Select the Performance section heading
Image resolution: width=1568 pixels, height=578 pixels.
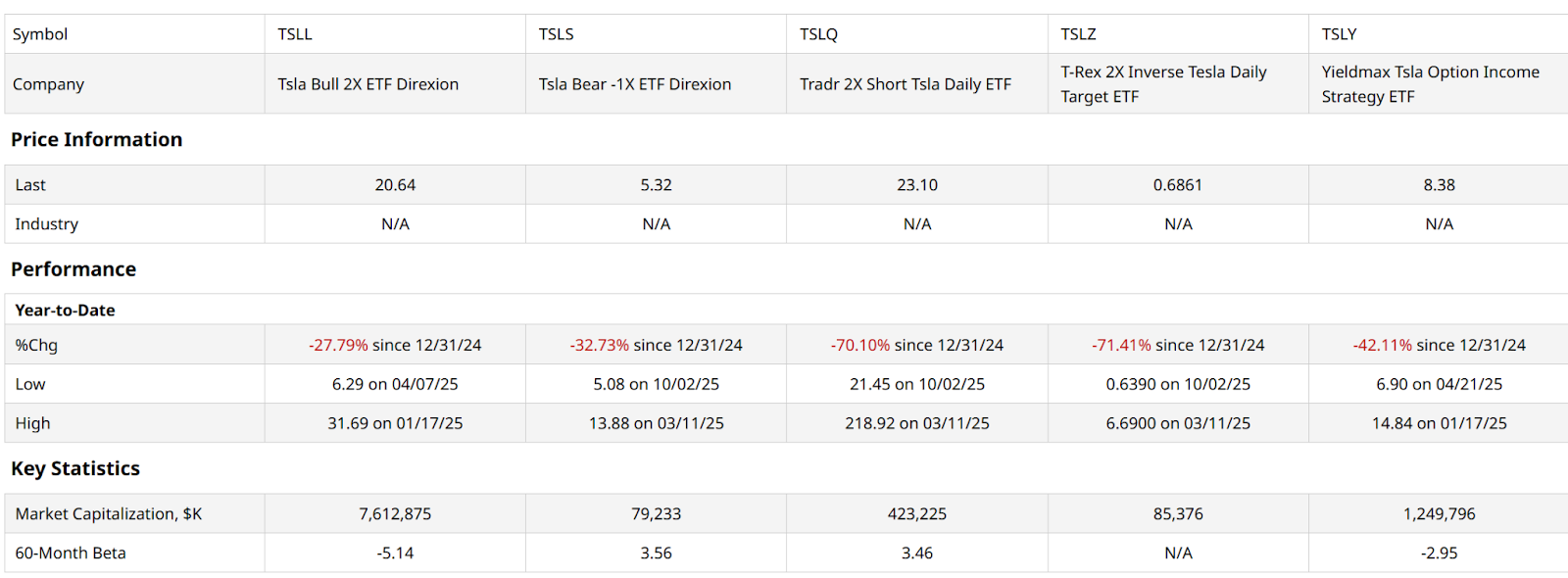[x=73, y=269]
